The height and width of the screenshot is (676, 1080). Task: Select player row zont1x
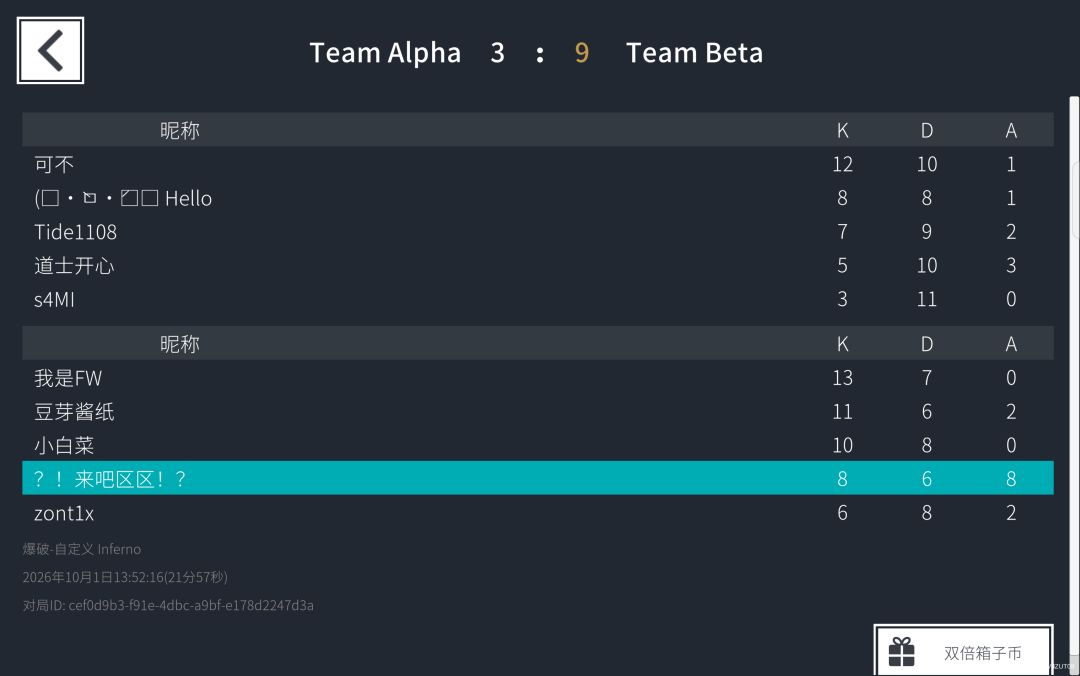coord(538,513)
